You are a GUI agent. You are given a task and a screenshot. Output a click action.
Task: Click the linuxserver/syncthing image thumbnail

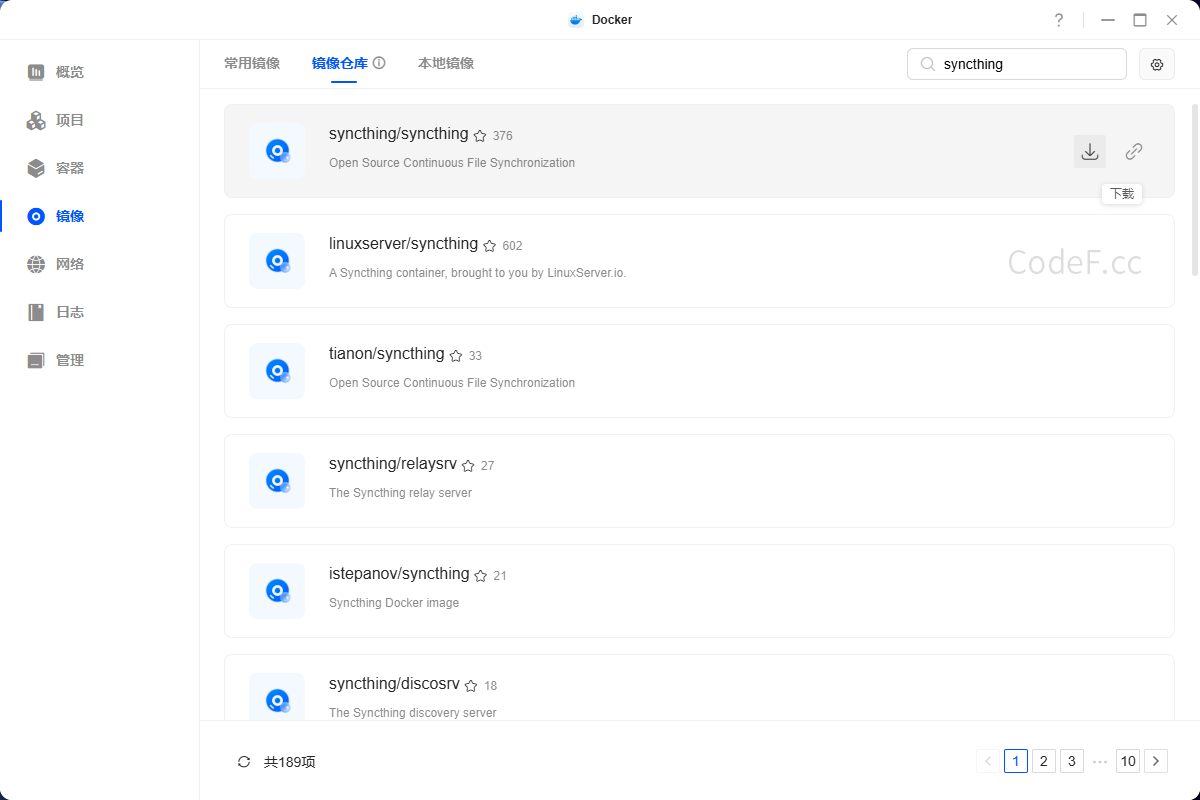277,261
